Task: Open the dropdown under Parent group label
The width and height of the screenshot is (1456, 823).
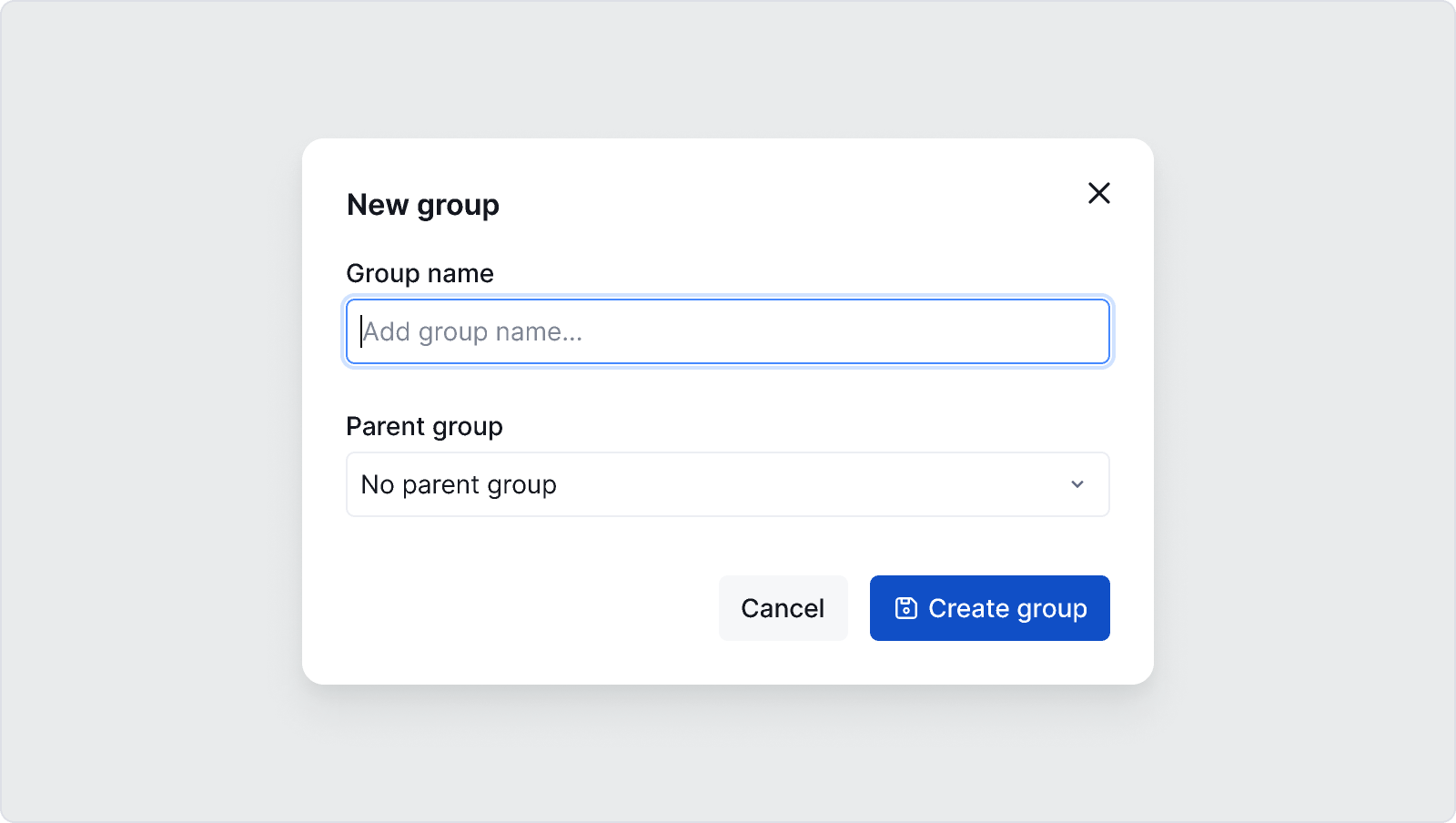Action: [x=728, y=484]
